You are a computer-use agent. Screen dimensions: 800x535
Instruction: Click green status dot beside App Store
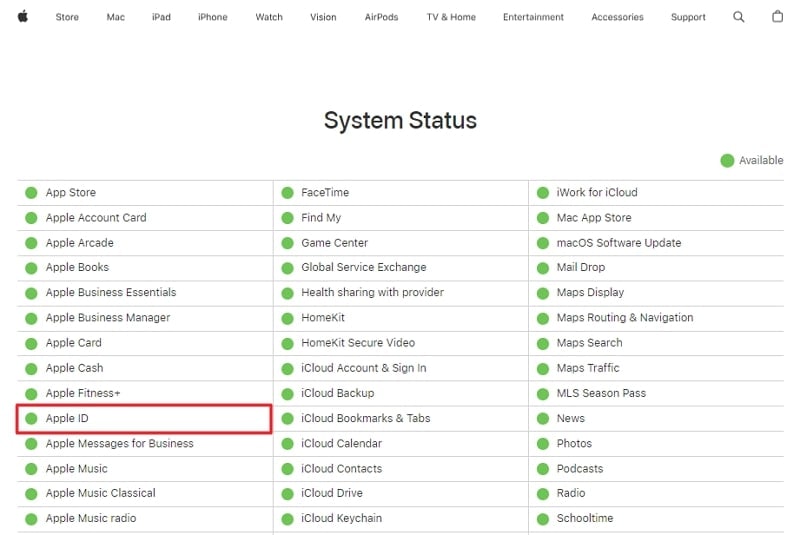(31, 193)
